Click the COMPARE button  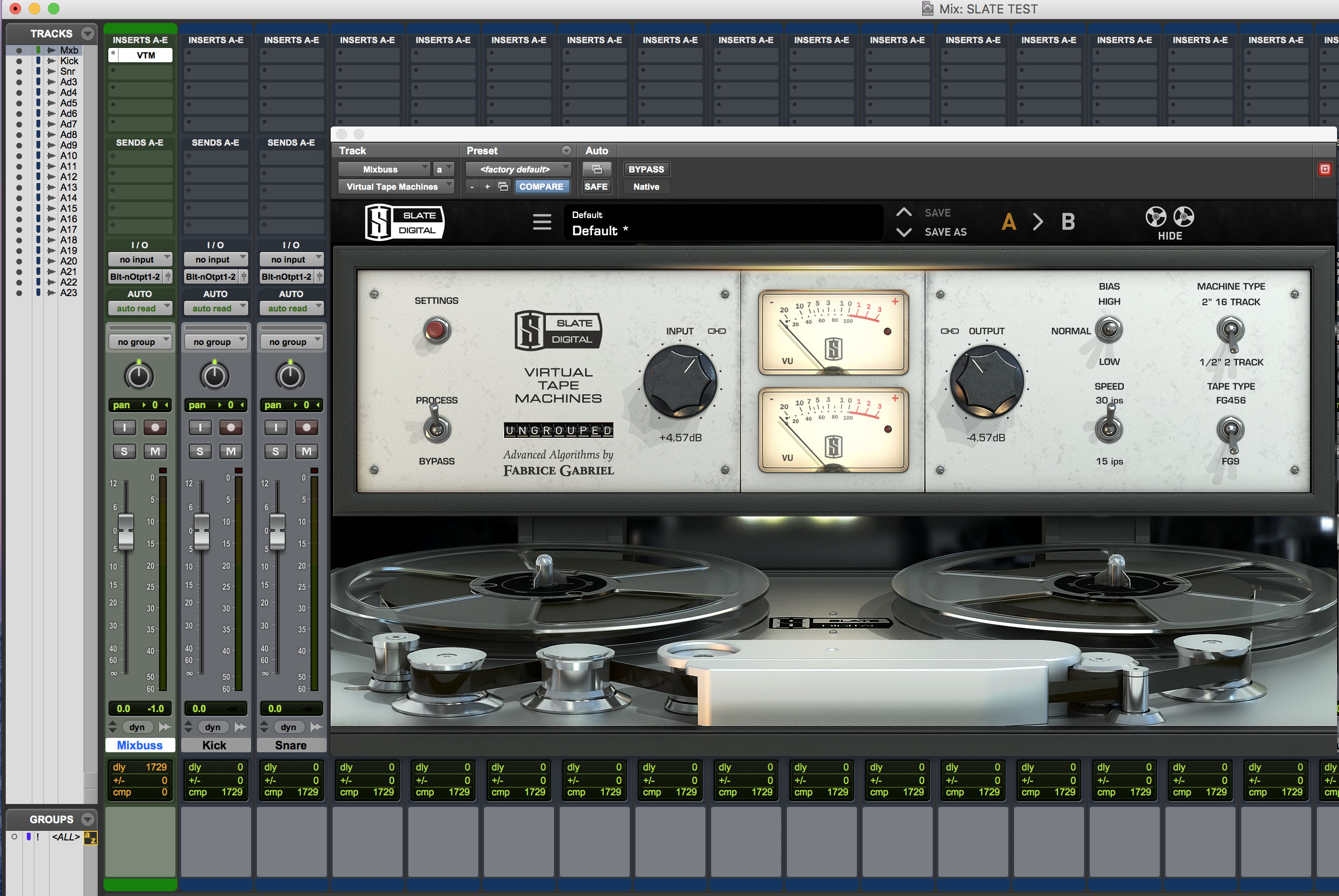click(541, 186)
